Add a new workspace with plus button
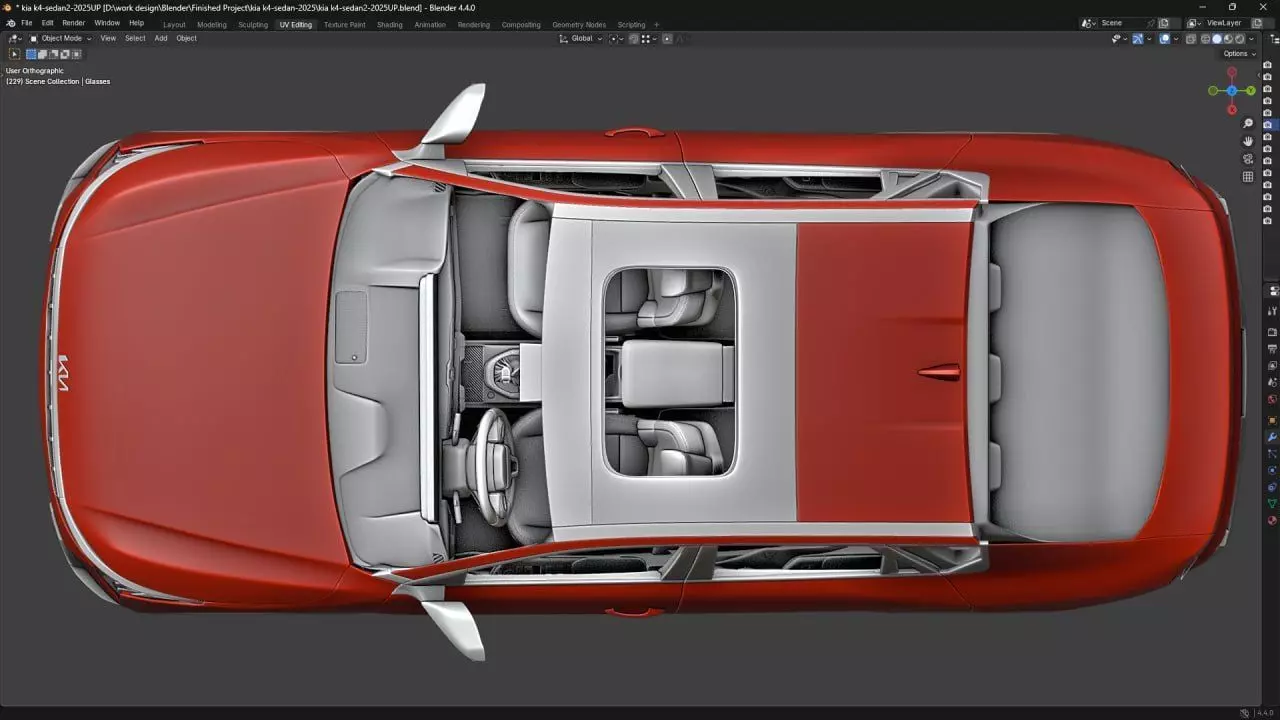1280x720 pixels. pyautogui.click(x=657, y=24)
